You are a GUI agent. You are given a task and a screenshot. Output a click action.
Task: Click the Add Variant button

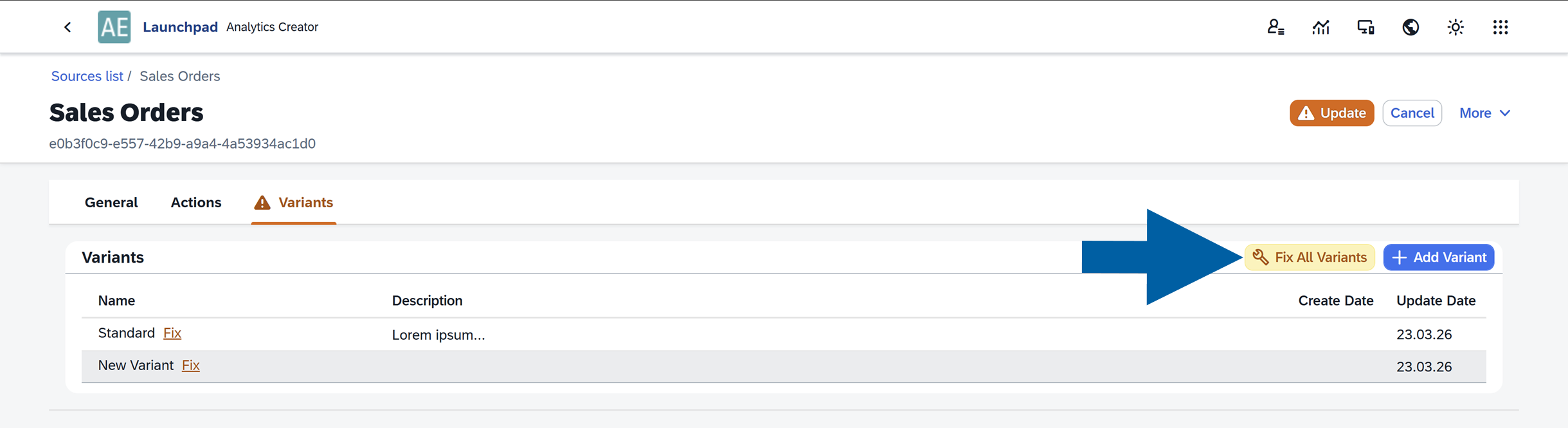pyautogui.click(x=1439, y=257)
